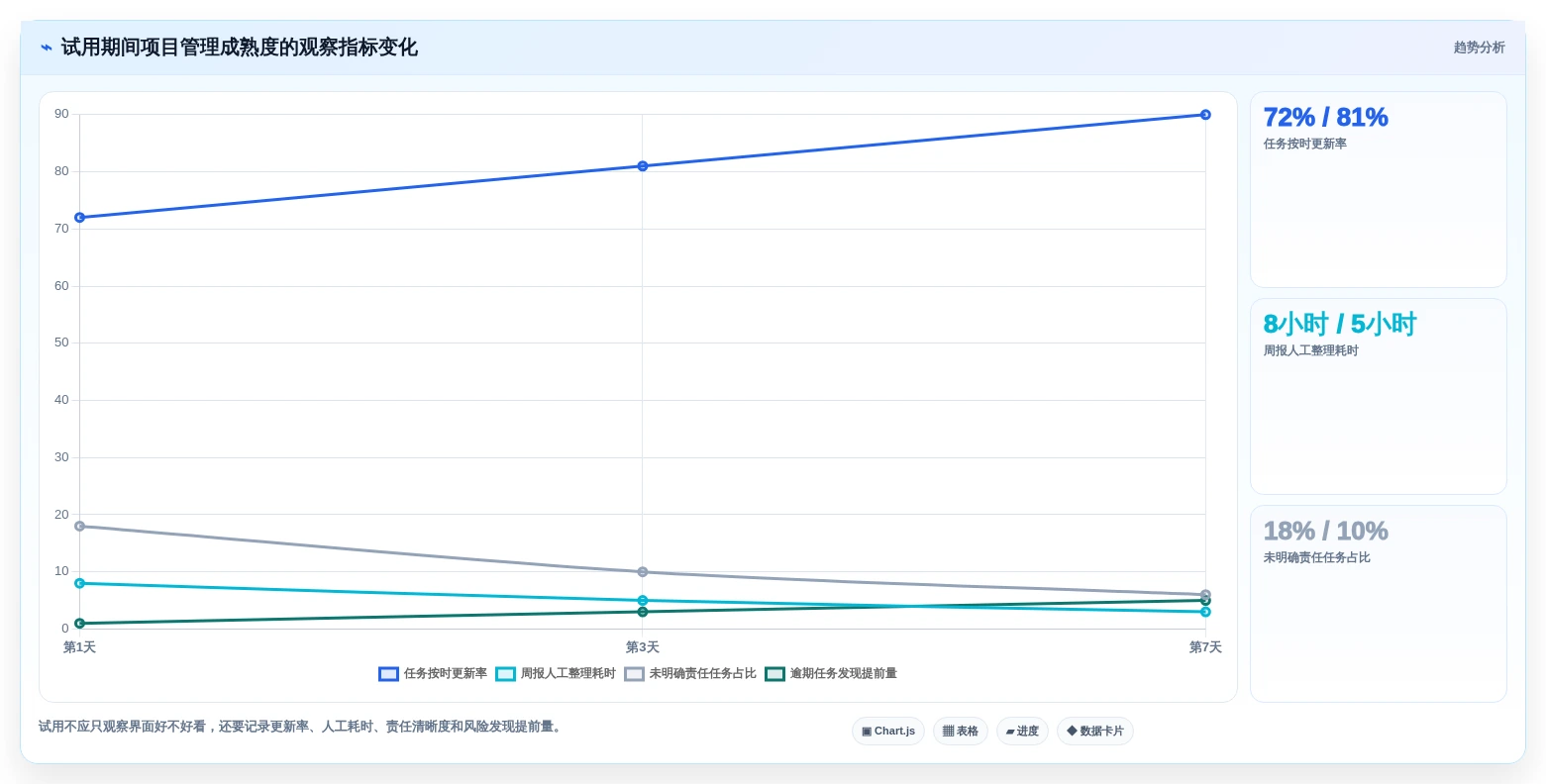Click the 周报人工整理耗时 point at 第7天

coord(1205,612)
